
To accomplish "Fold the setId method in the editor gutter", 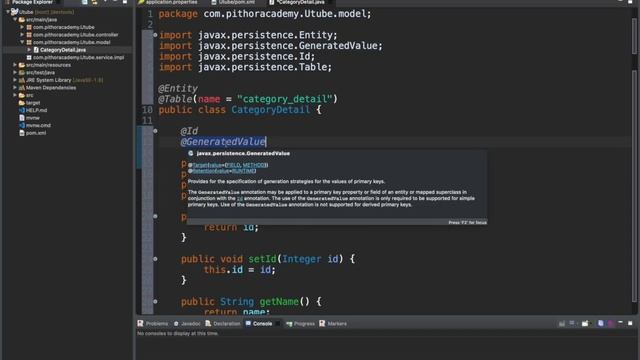I will coord(155,259).
